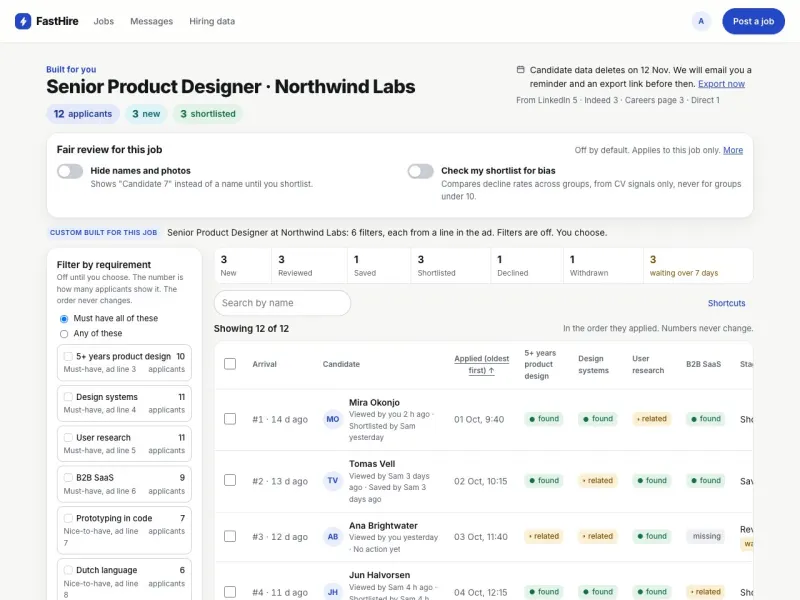This screenshot has height=600, width=800.
Task: Click the Design systems column header
Action: tap(593, 364)
